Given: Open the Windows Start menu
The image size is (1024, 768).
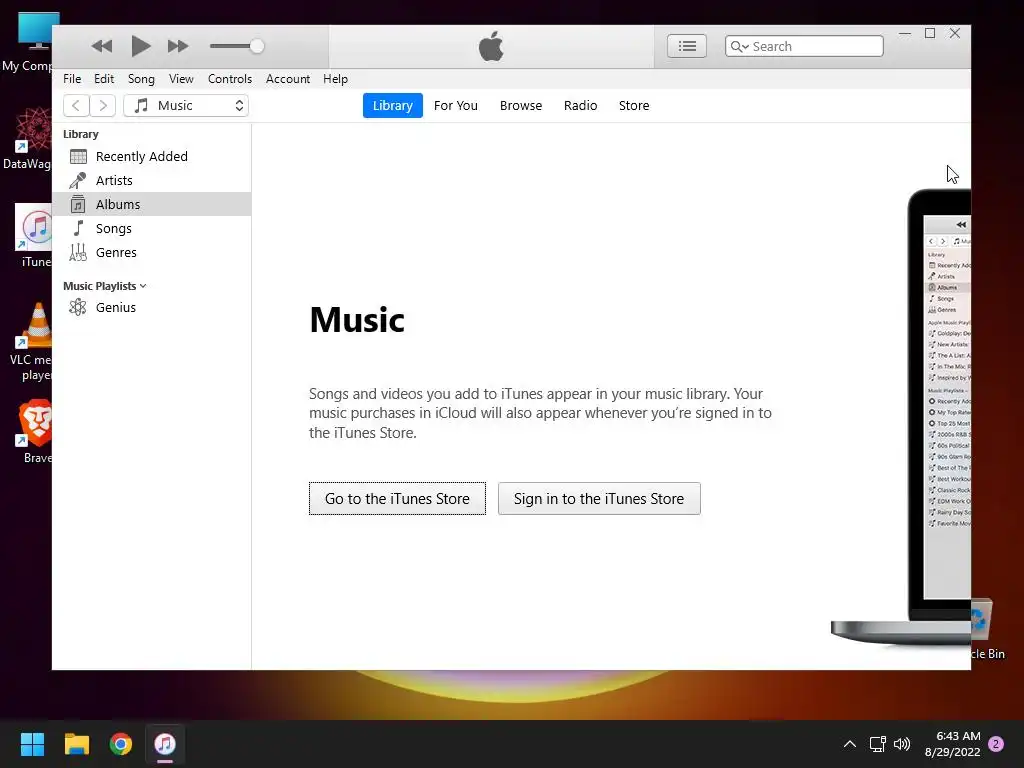Looking at the screenshot, I should click(x=32, y=744).
